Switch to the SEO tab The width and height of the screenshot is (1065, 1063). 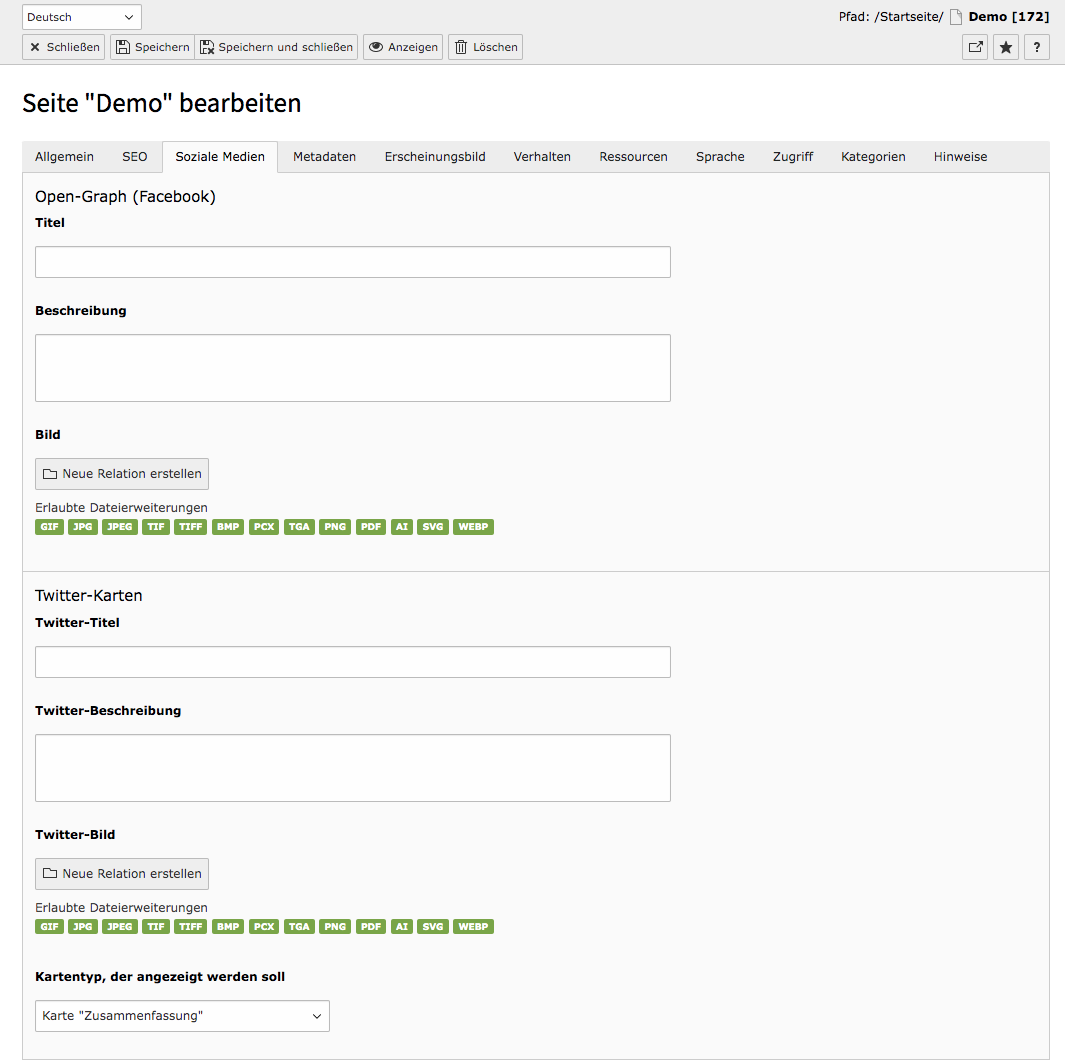tap(134, 156)
